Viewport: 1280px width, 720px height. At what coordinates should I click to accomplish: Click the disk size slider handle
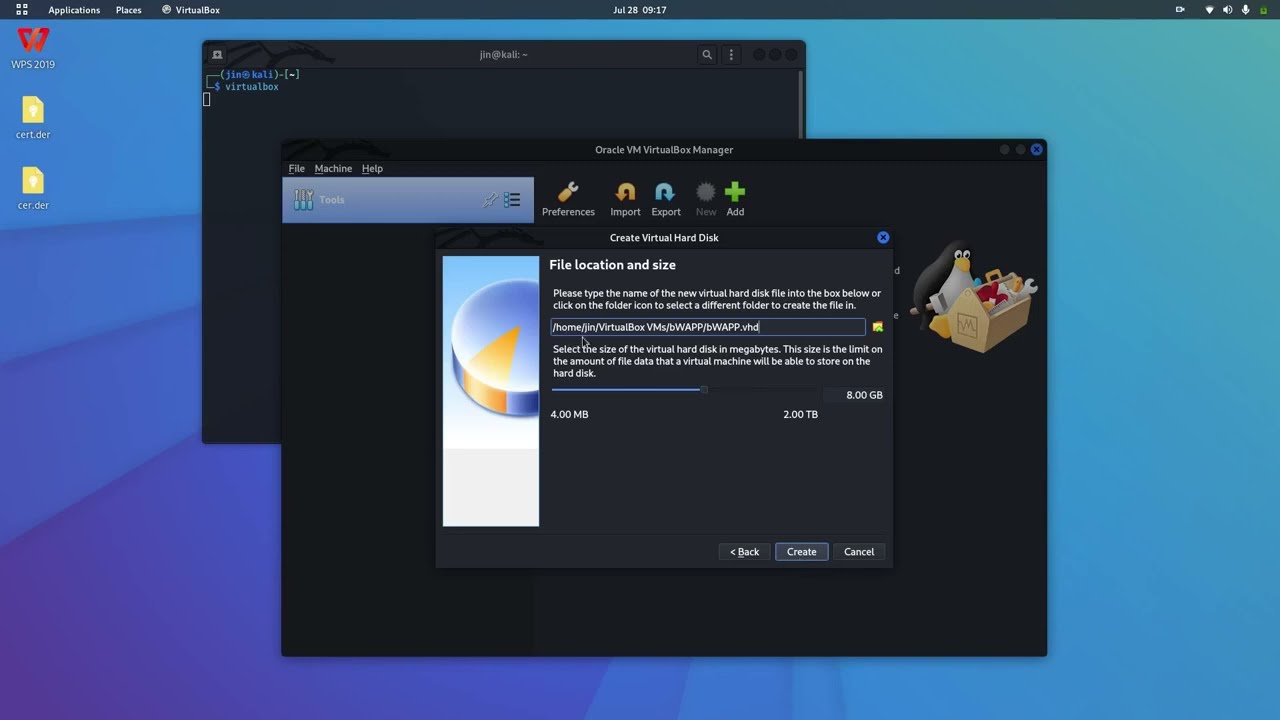coord(704,390)
